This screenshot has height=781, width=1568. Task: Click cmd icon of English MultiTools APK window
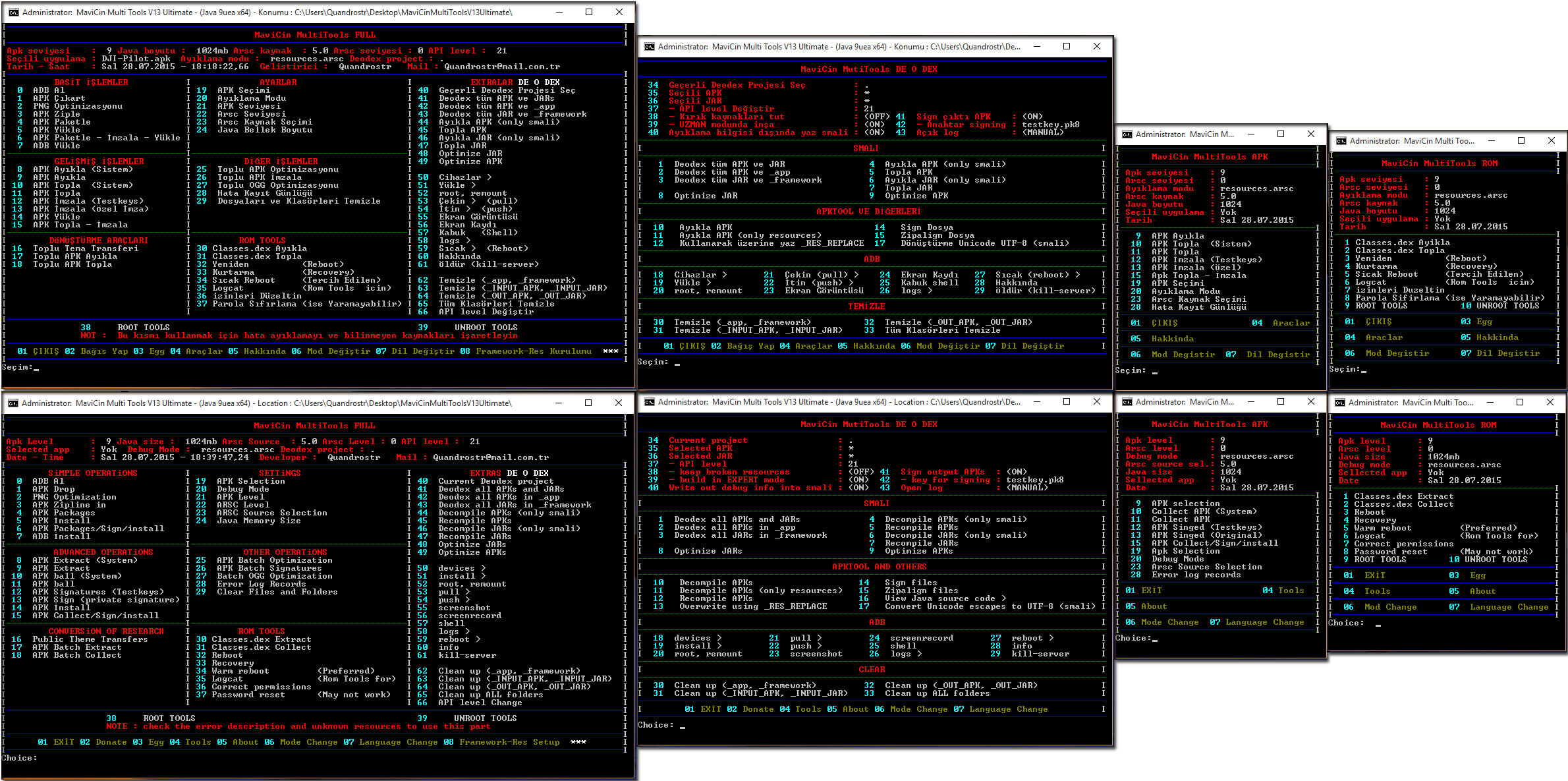click(x=1127, y=402)
